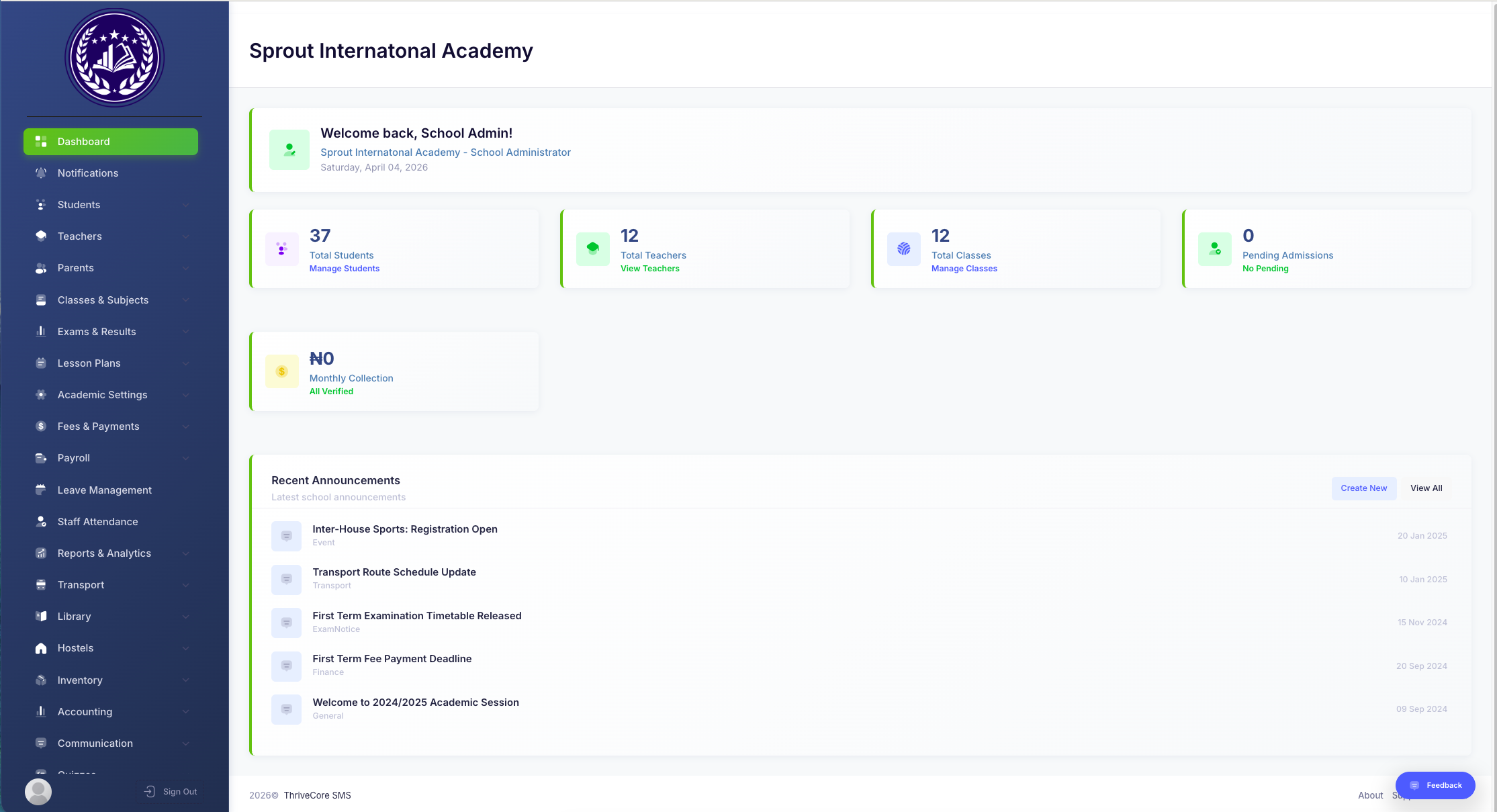
Task: Open the Feedback widget at bottom right
Action: pyautogui.click(x=1435, y=784)
